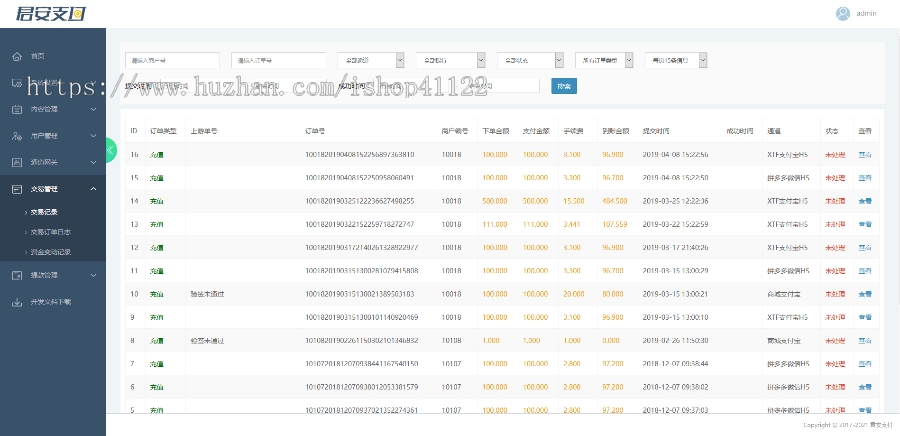
Task: Click order number 1001820190325122236627498255
Action: tap(359, 201)
